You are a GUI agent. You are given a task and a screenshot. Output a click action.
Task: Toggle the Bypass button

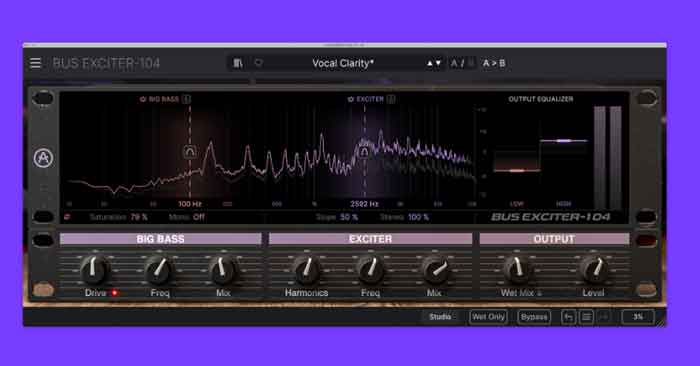point(534,317)
